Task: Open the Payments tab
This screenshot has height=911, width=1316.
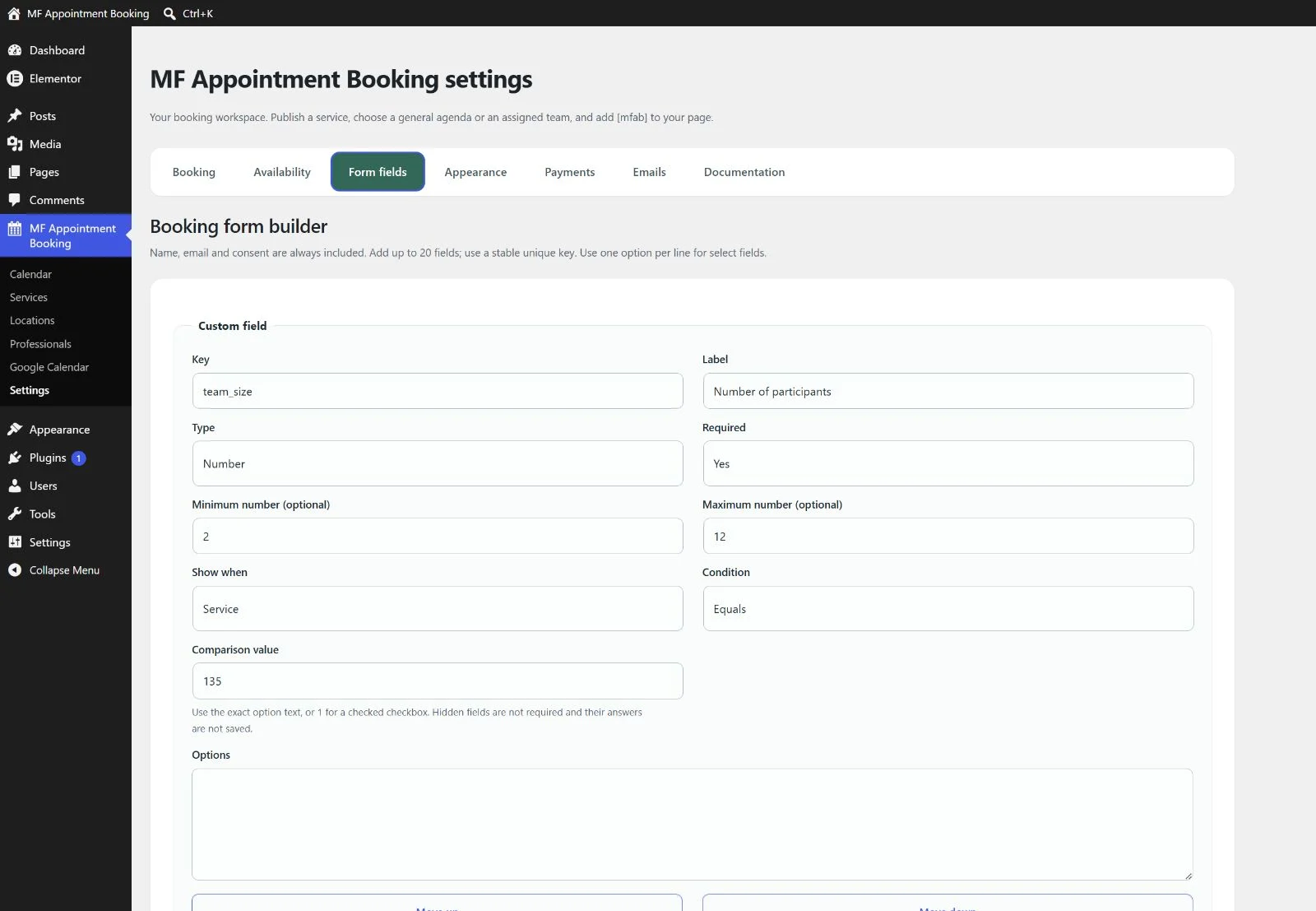Action: tap(570, 172)
